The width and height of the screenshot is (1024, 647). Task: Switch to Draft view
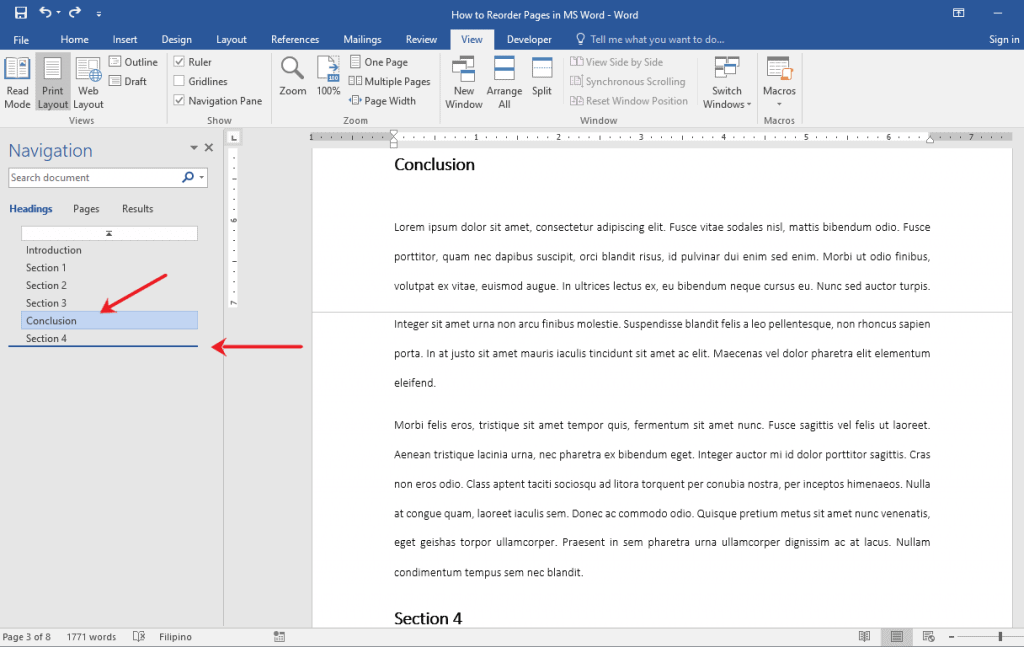(x=128, y=81)
